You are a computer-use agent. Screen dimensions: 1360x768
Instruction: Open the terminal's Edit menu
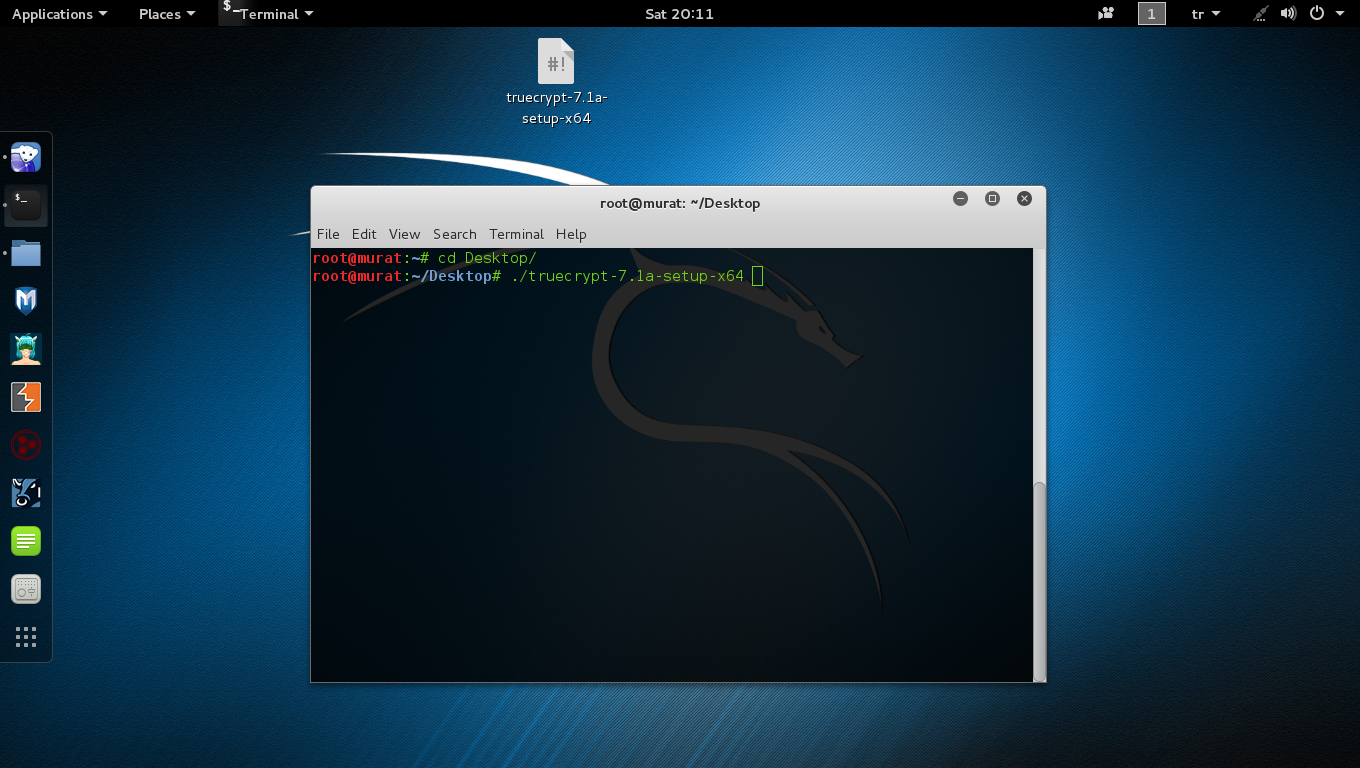[364, 234]
